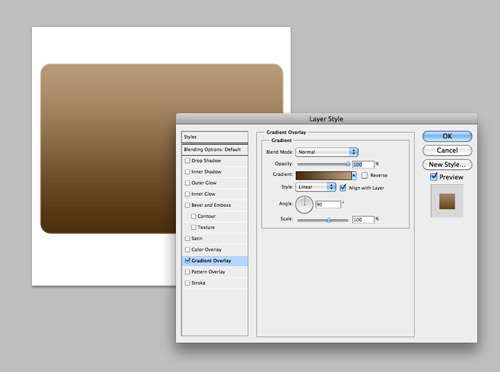Open the Style Linear dropdown
500x372 pixels.
(315, 187)
